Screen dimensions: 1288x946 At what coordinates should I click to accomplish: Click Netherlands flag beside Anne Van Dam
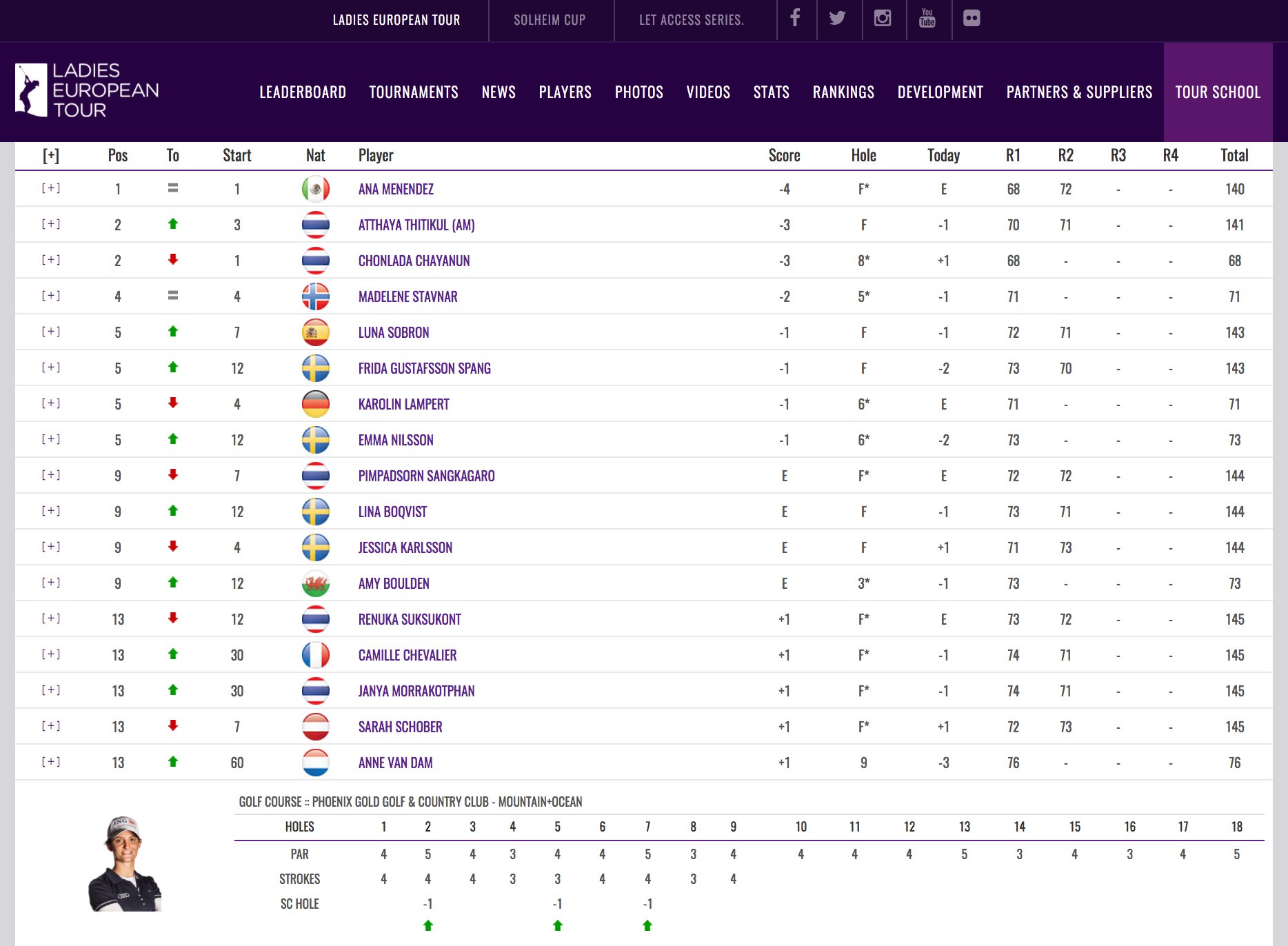pyautogui.click(x=316, y=763)
